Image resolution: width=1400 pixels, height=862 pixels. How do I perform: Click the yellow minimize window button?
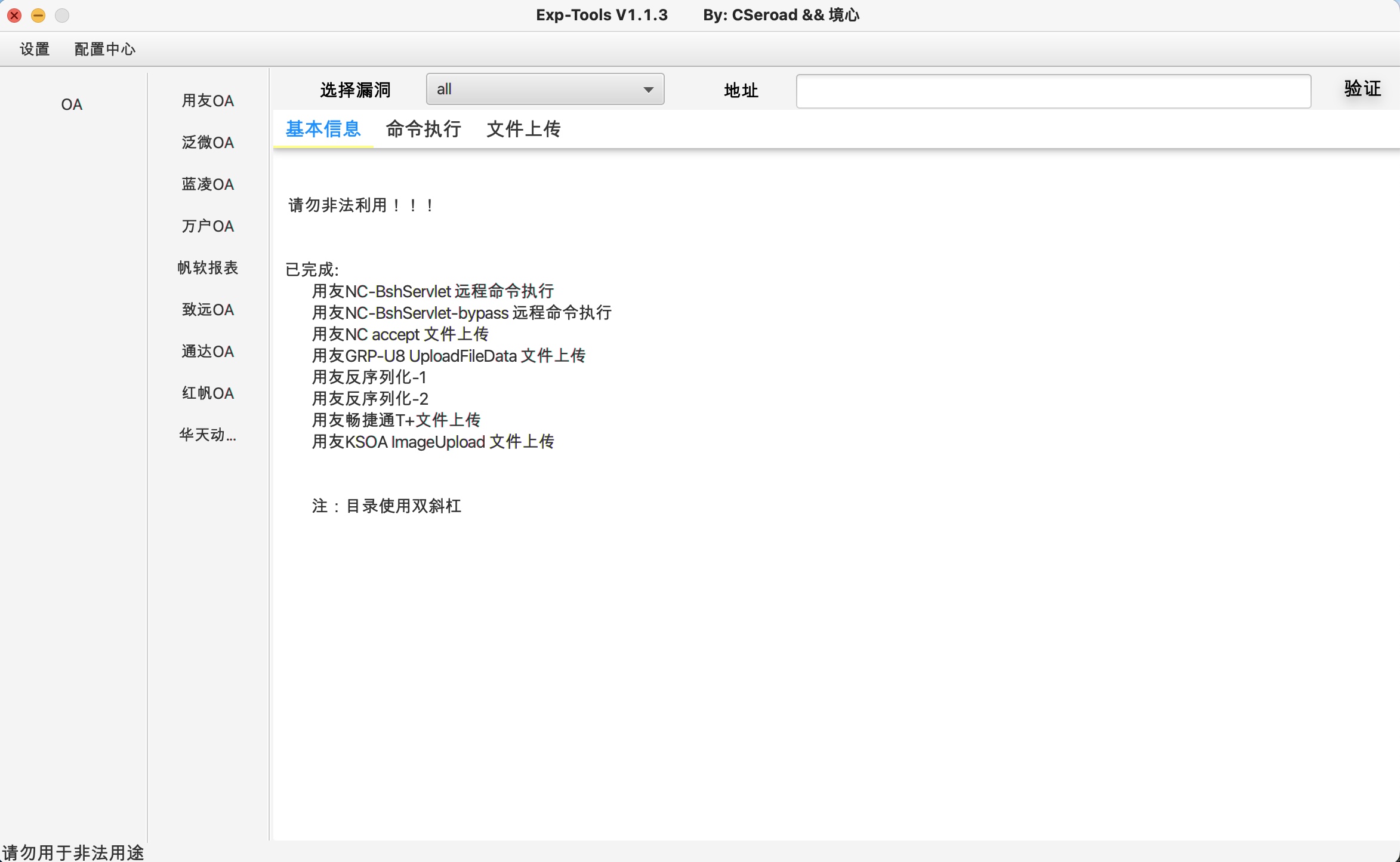(38, 16)
